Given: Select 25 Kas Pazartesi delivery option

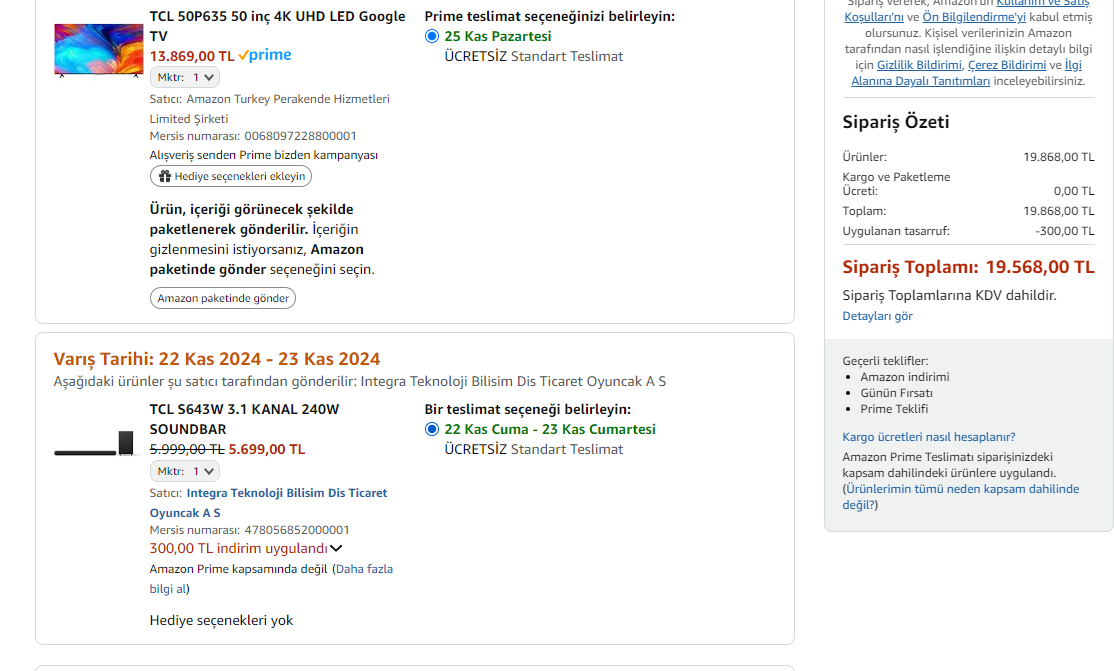Looking at the screenshot, I should pyautogui.click(x=432, y=36).
